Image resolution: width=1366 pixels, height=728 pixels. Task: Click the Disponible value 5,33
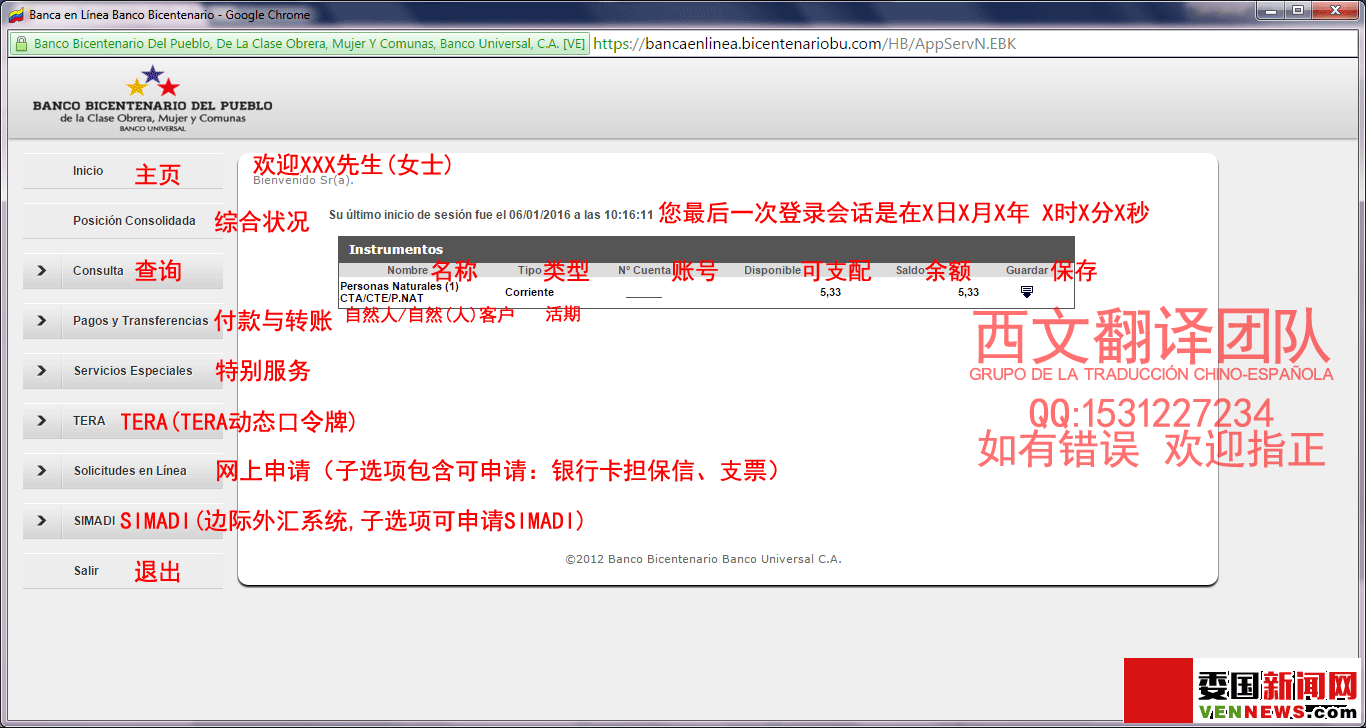click(x=830, y=292)
